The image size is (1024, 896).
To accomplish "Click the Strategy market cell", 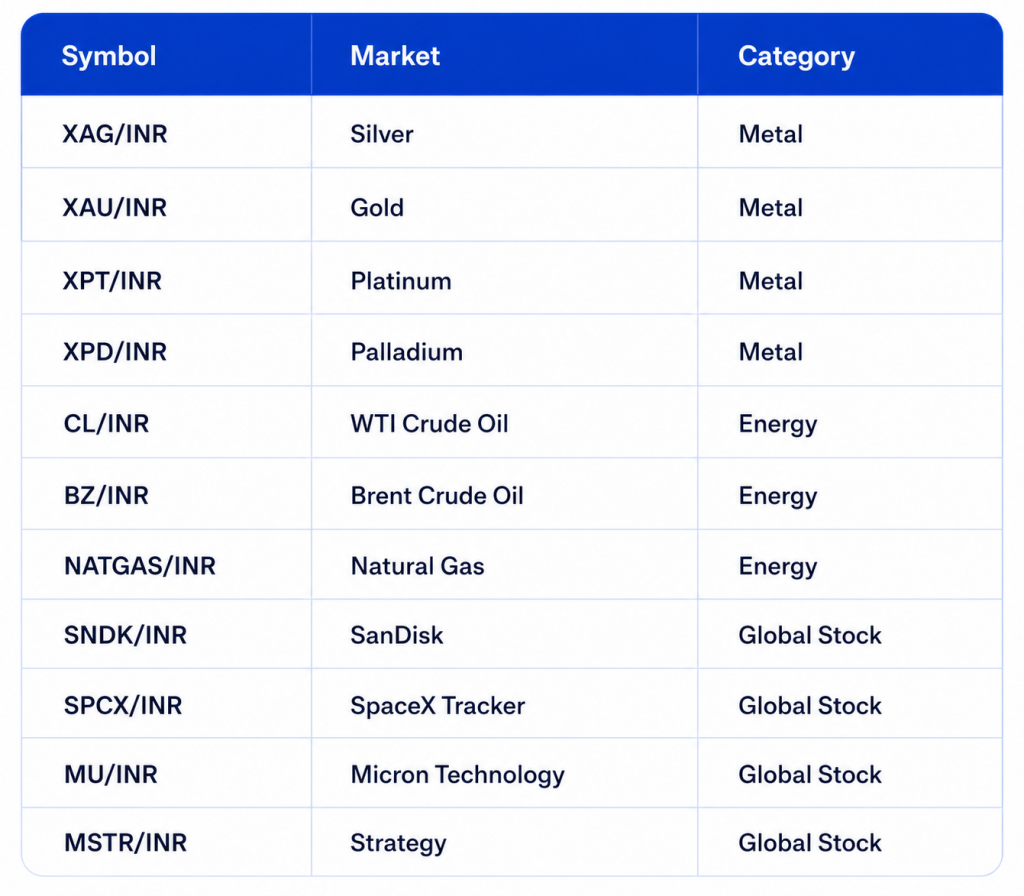I will click(x=398, y=844).
